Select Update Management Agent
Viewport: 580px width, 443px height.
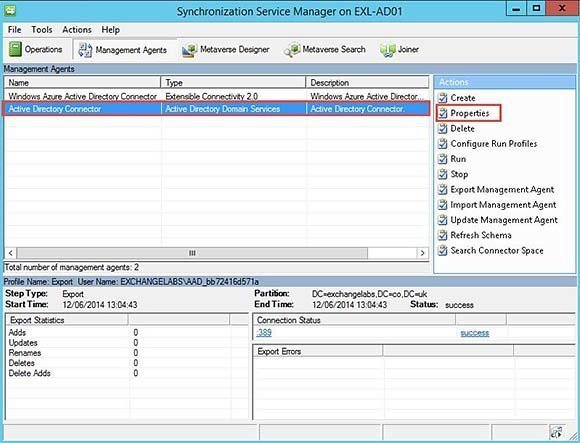pyautogui.click(x=504, y=220)
